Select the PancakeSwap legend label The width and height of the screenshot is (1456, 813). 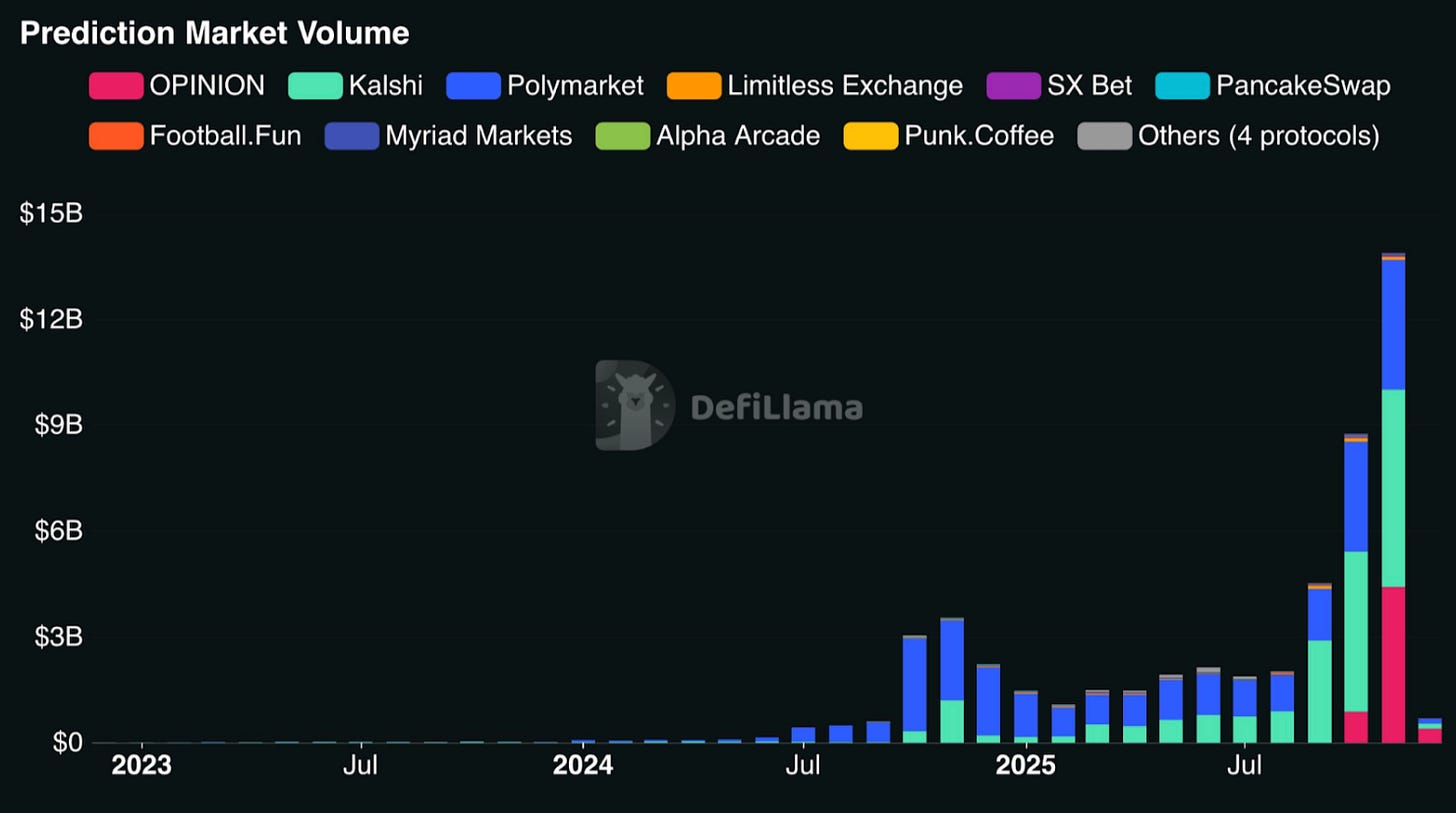point(1302,86)
